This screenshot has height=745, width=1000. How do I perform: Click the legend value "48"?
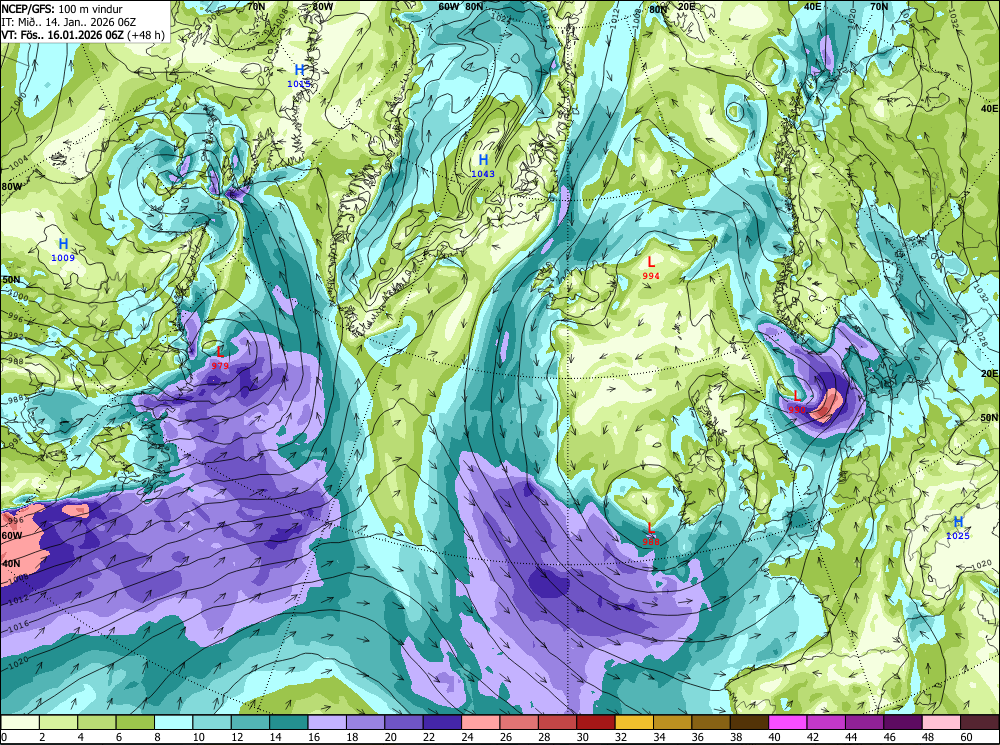(927, 737)
